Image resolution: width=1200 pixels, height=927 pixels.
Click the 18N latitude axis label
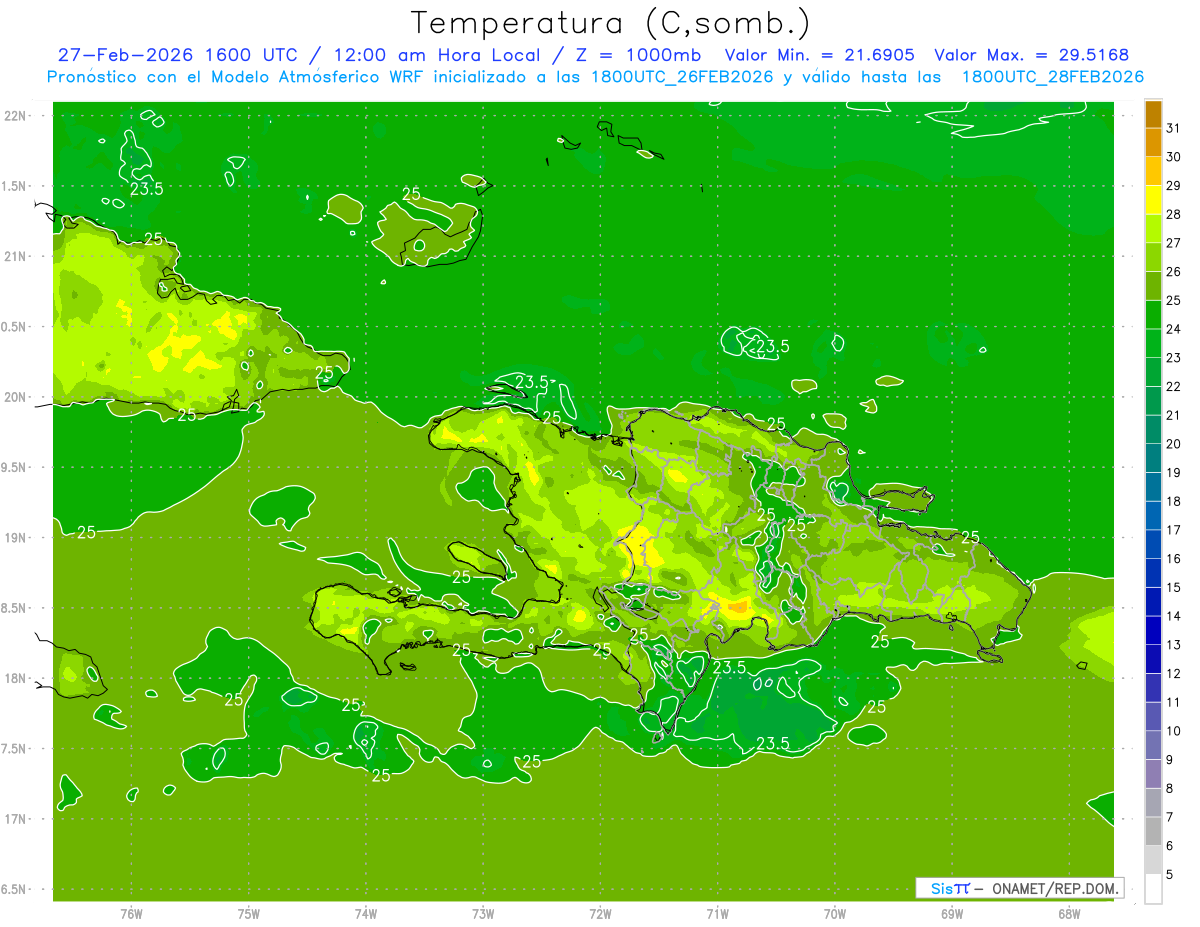tap(15, 678)
